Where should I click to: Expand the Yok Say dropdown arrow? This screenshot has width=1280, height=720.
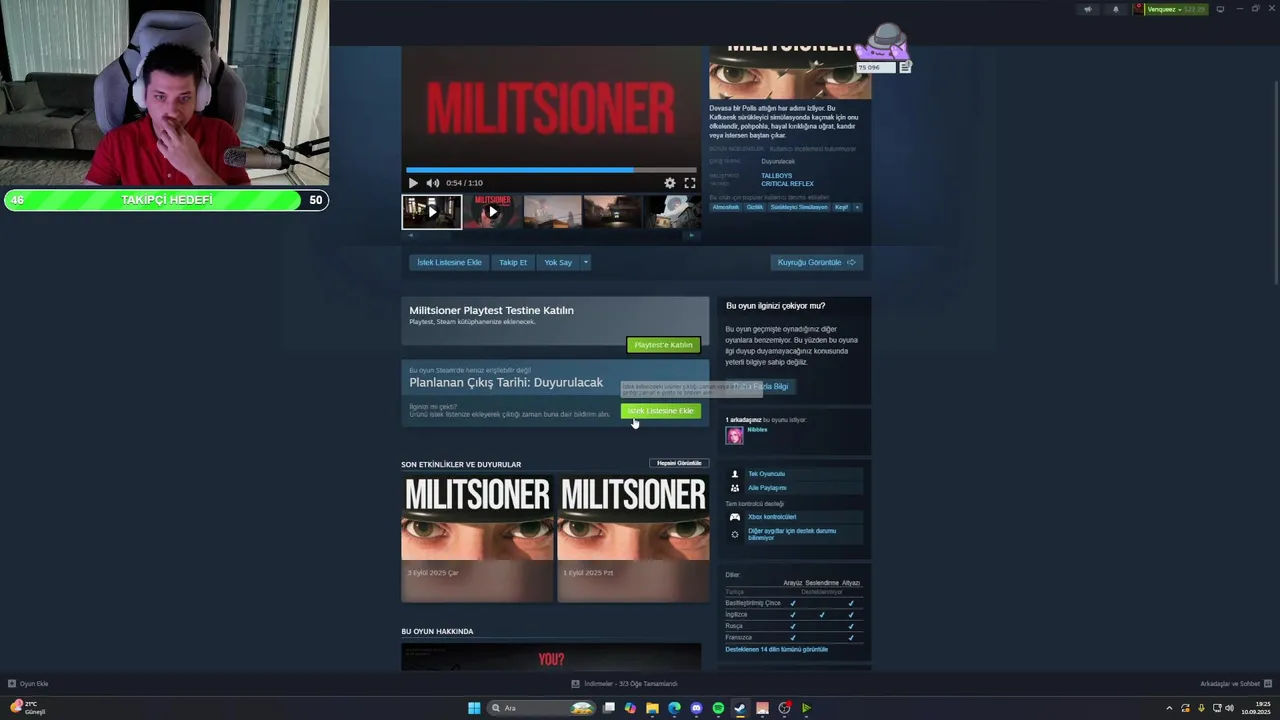(x=586, y=262)
